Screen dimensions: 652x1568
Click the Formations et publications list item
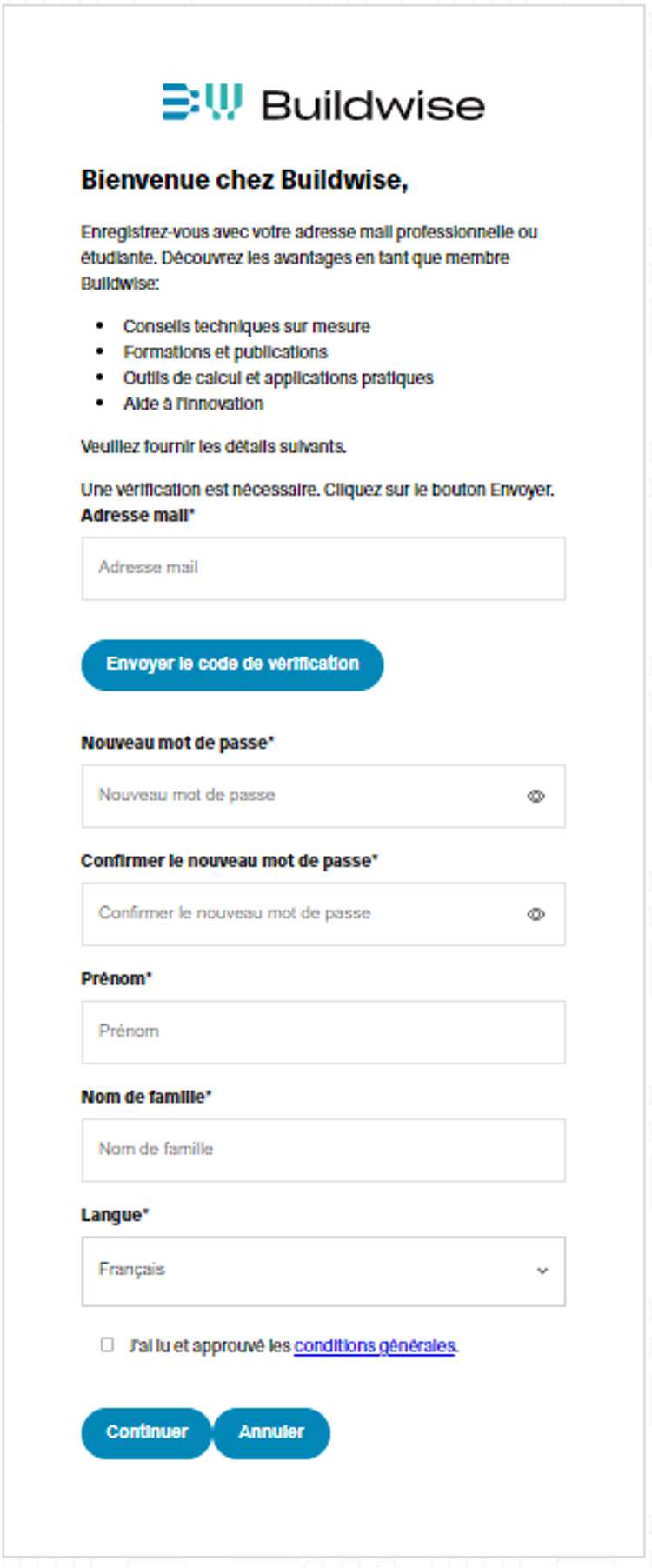point(225,352)
